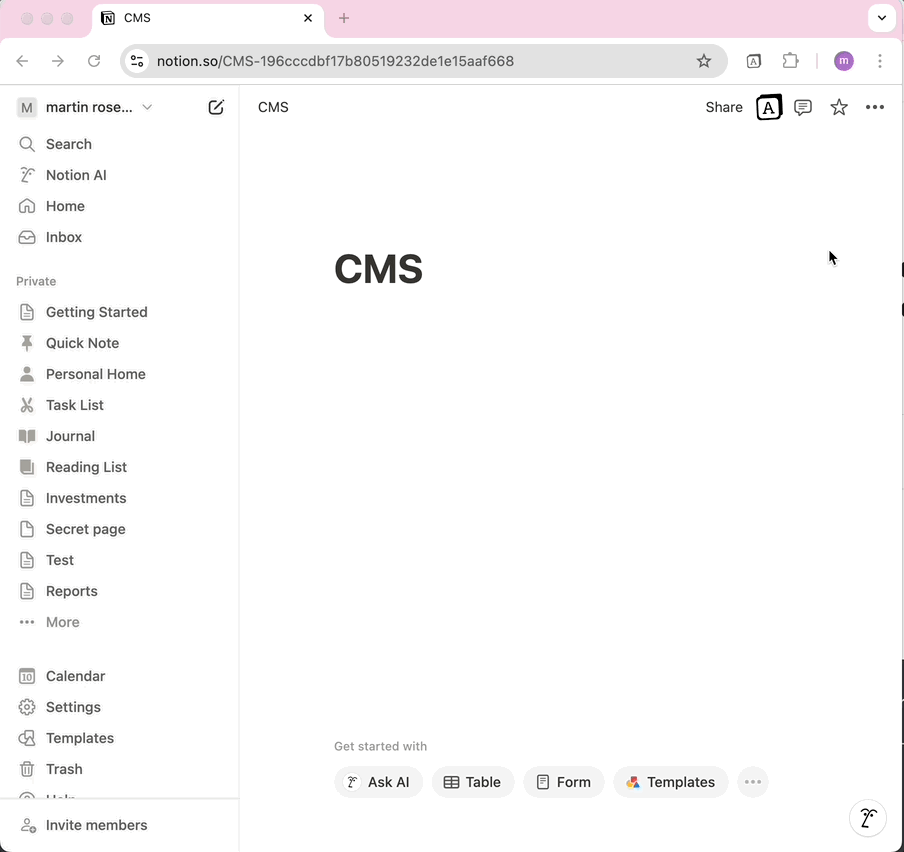Select the Reading List page

pyautogui.click(x=86, y=467)
